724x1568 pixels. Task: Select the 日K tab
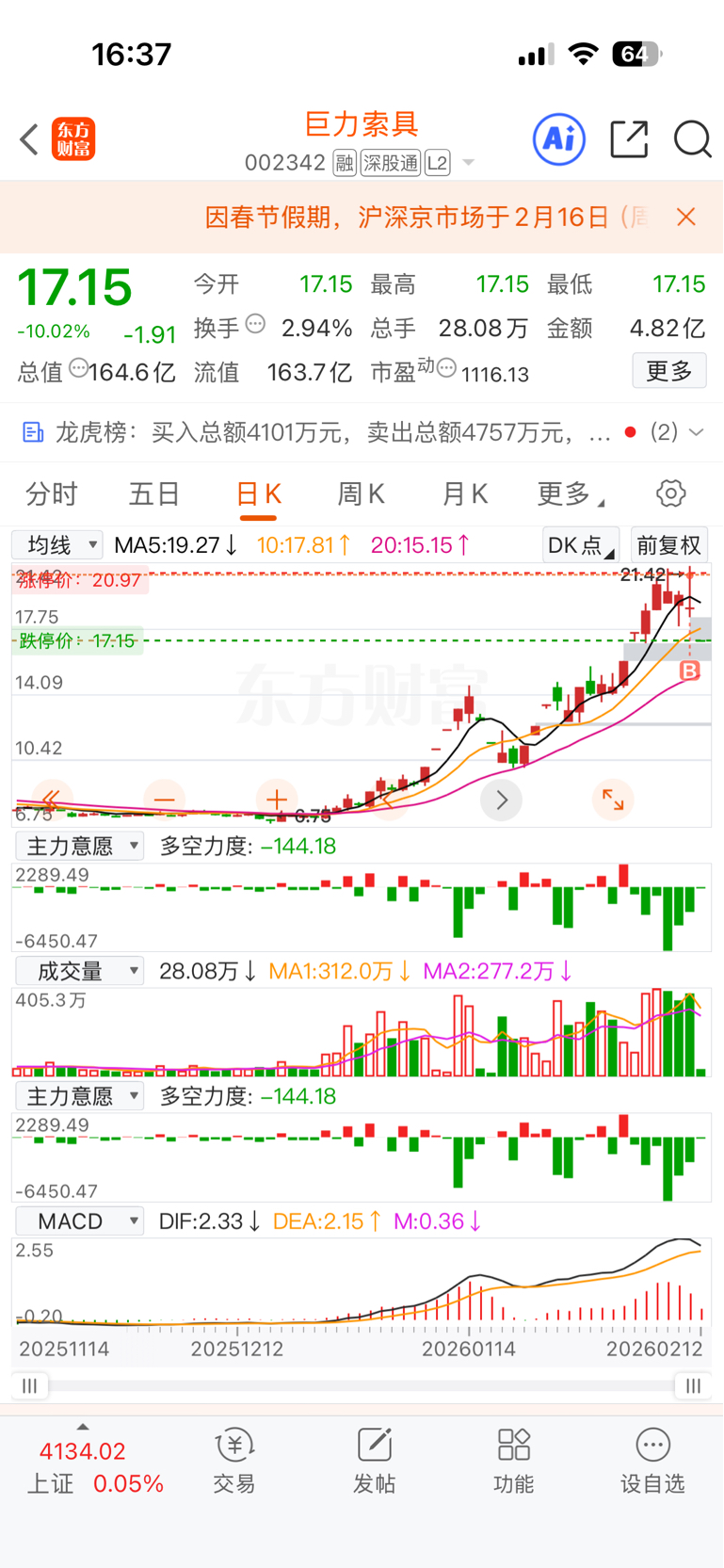point(259,493)
